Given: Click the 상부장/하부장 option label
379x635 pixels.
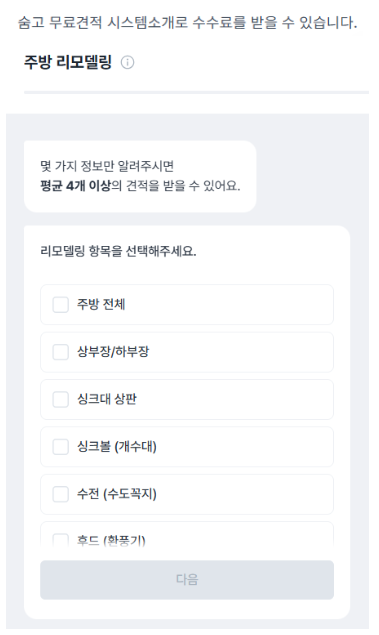Looking at the screenshot, I should [113, 352].
